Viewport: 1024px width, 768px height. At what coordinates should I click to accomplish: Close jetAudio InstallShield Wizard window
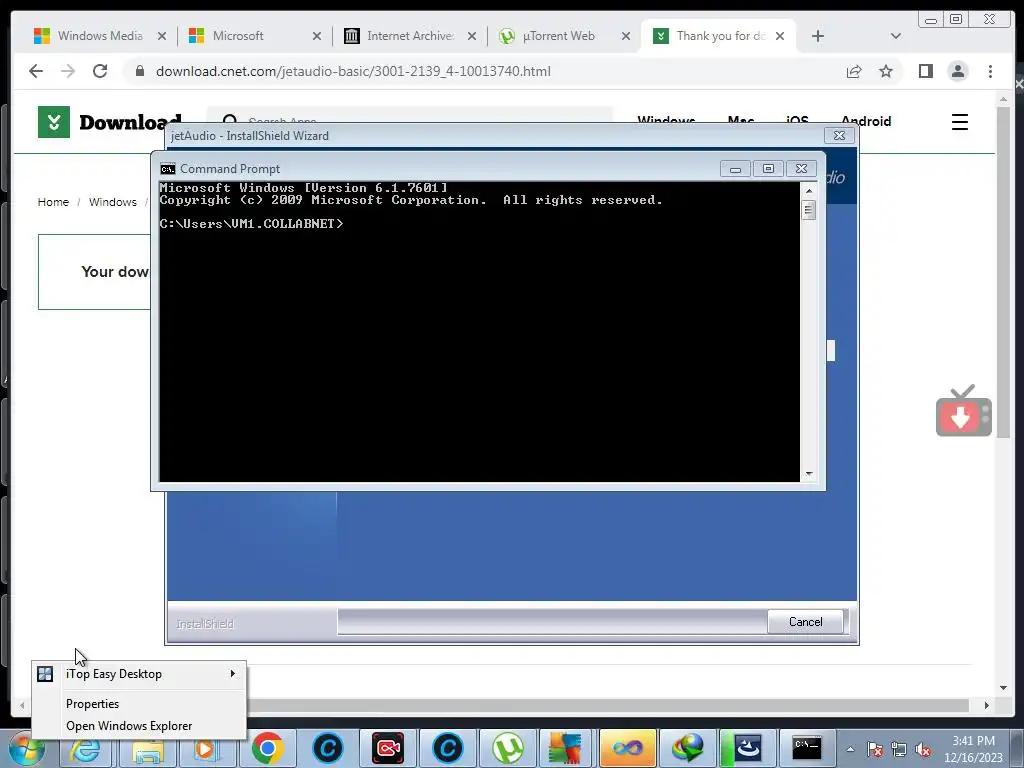point(839,135)
